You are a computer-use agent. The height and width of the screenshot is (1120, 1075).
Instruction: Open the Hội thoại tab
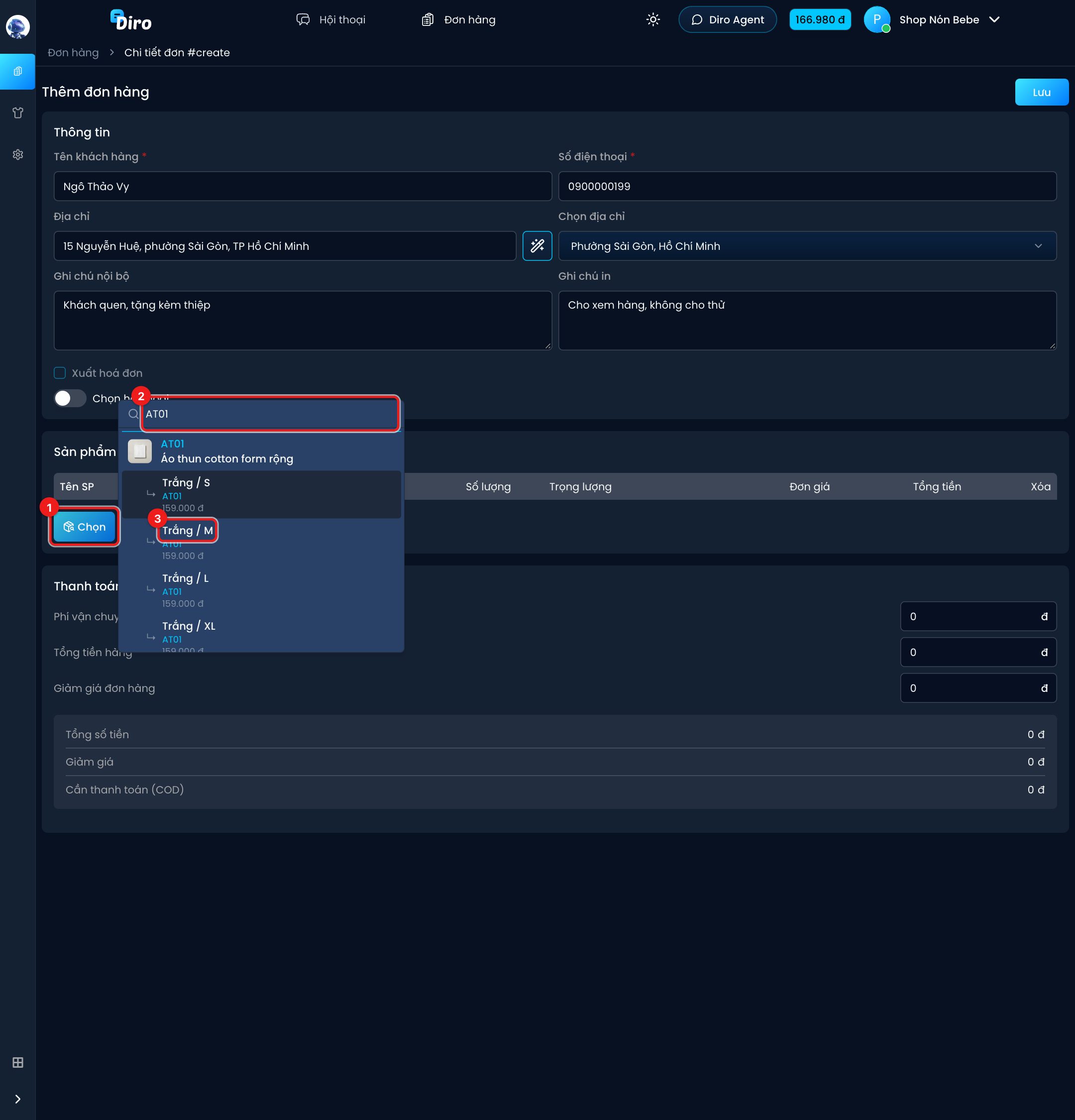(x=331, y=20)
